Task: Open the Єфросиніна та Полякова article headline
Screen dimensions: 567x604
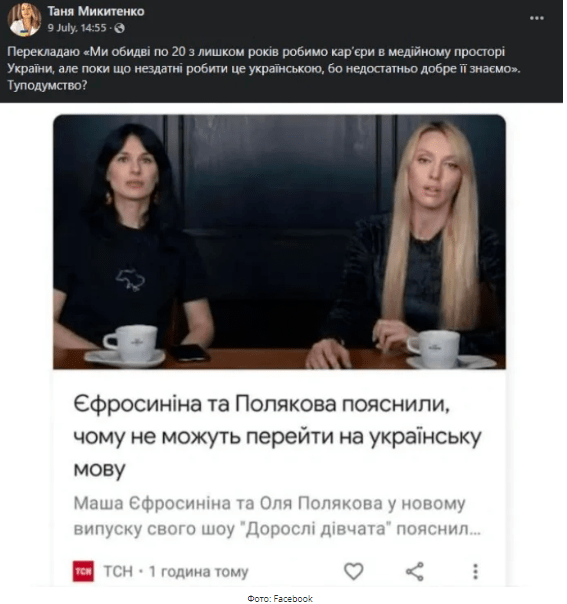Action: [x=277, y=436]
